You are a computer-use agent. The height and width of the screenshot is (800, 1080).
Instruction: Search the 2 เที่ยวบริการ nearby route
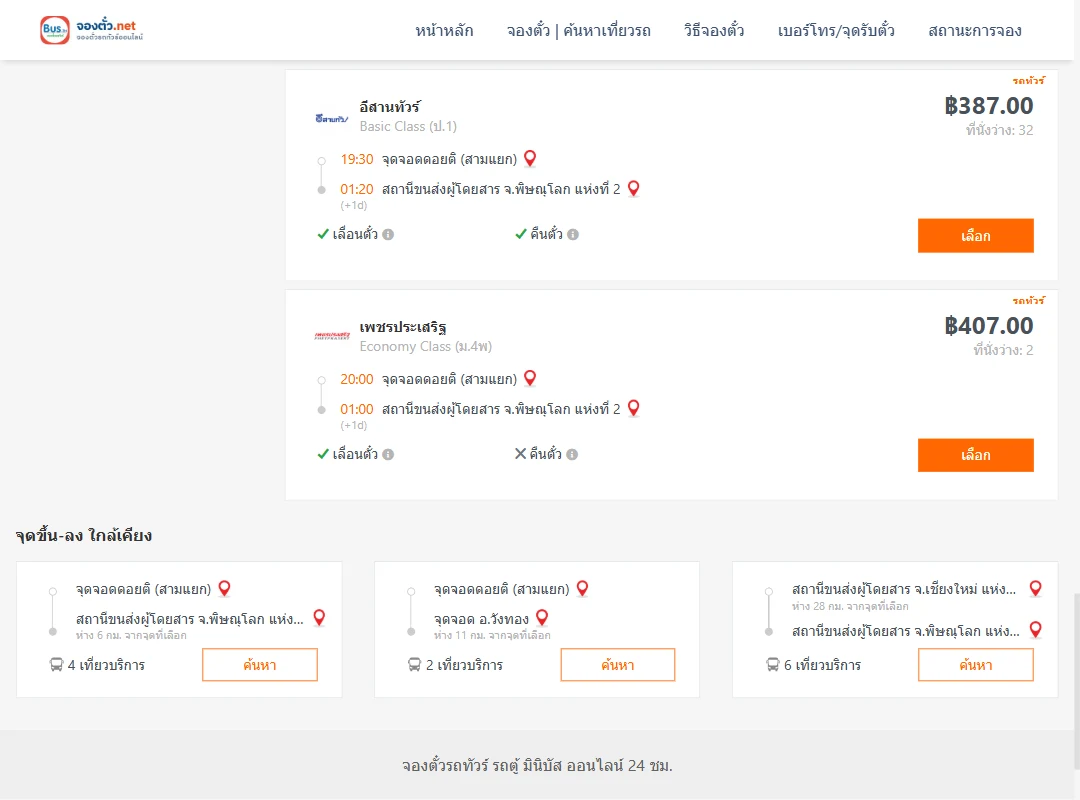618,665
